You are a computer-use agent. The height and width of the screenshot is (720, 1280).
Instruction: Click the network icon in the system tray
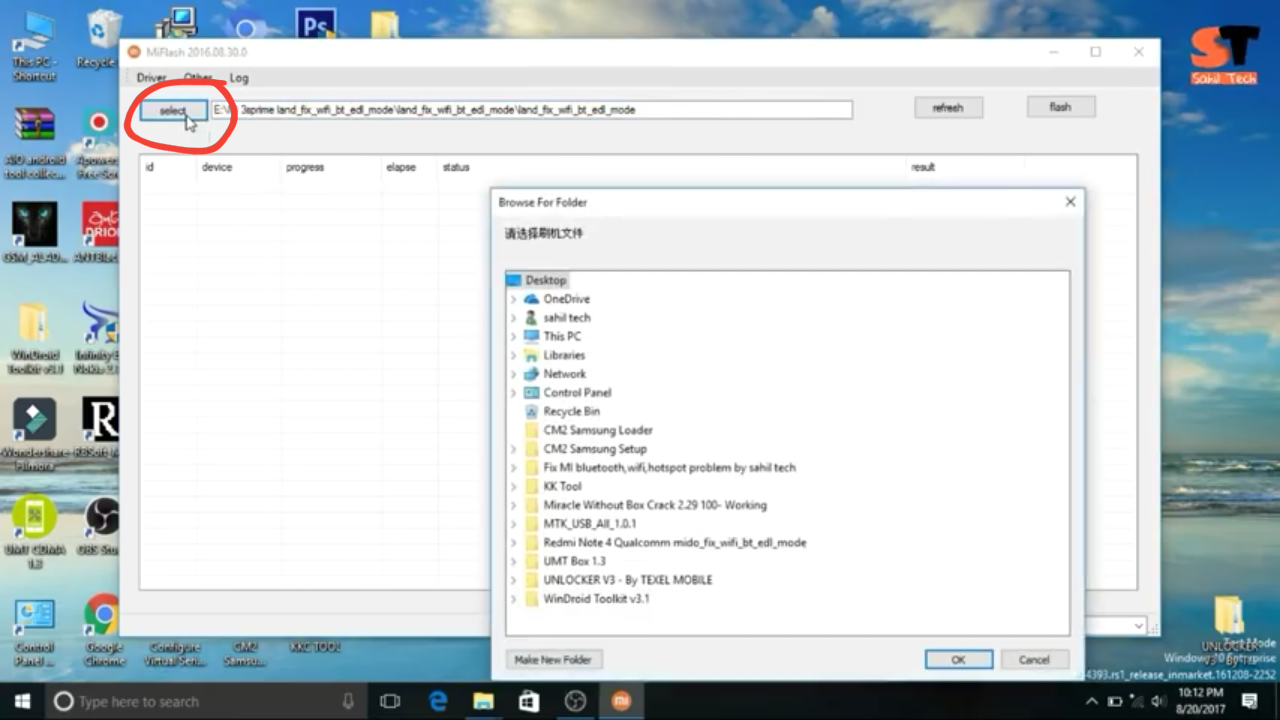point(1138,702)
